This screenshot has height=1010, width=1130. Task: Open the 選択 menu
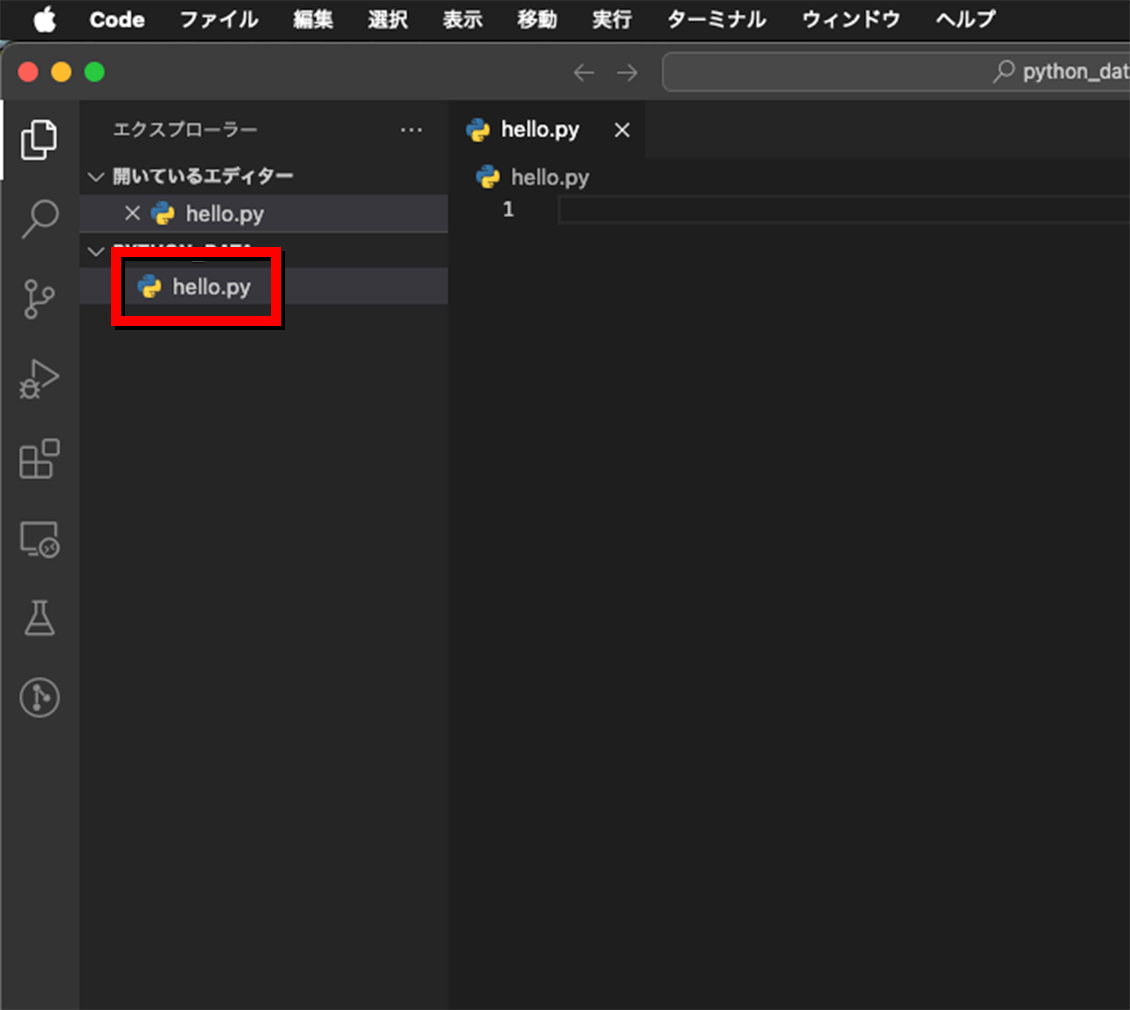[x=388, y=19]
